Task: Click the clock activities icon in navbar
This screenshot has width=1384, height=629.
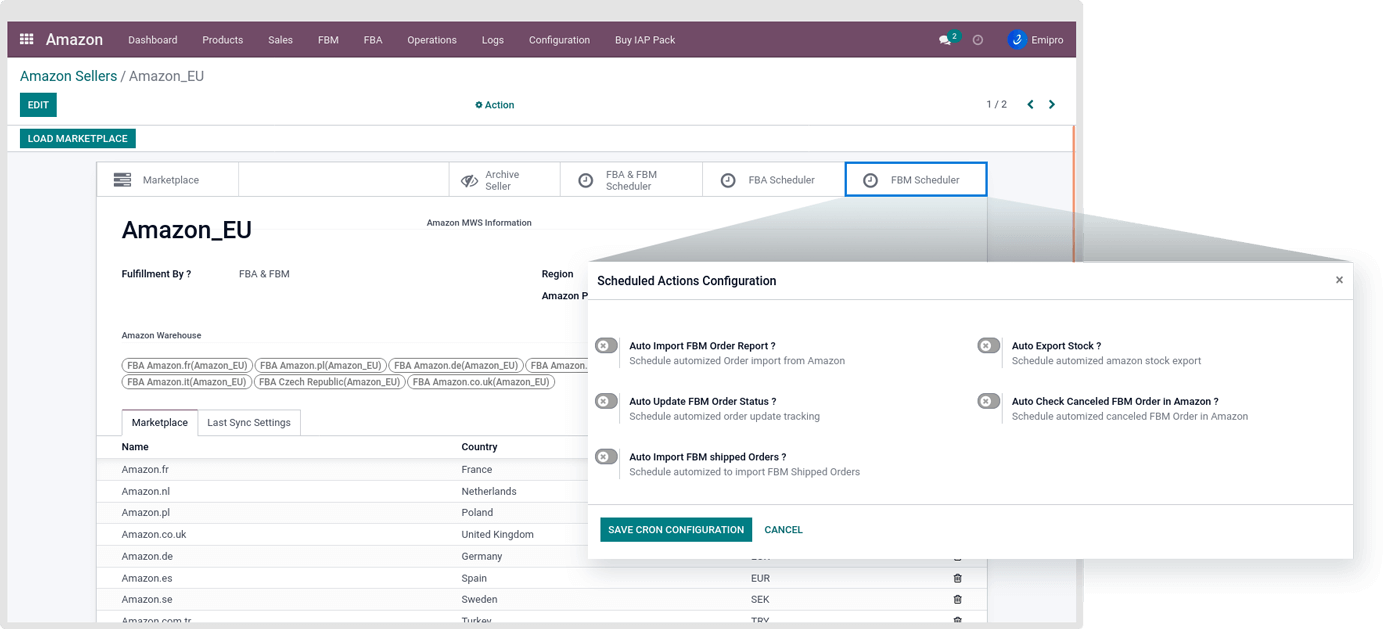Action: pyautogui.click(x=978, y=40)
